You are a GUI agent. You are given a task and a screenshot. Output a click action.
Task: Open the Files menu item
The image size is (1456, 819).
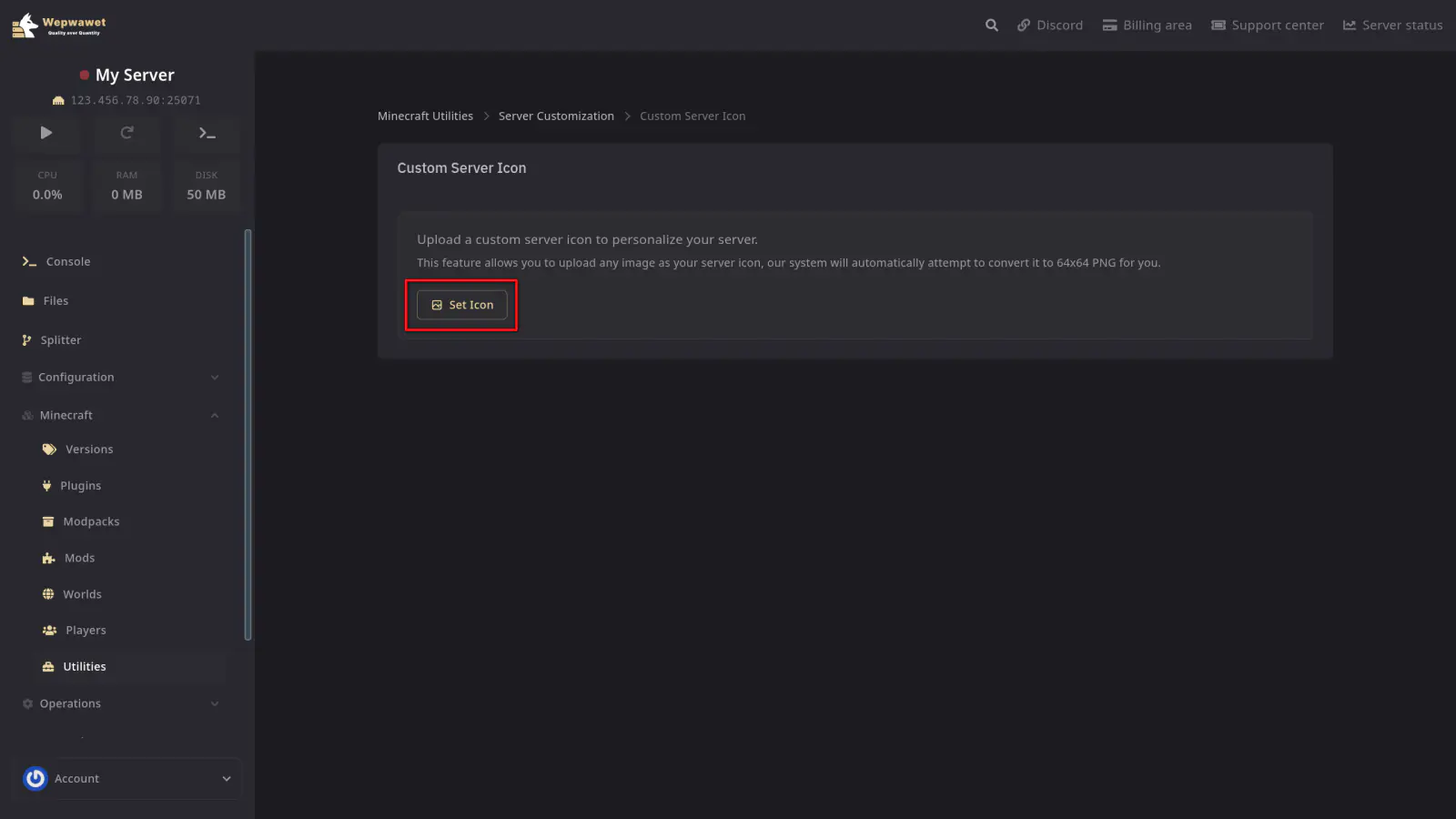[x=56, y=301]
